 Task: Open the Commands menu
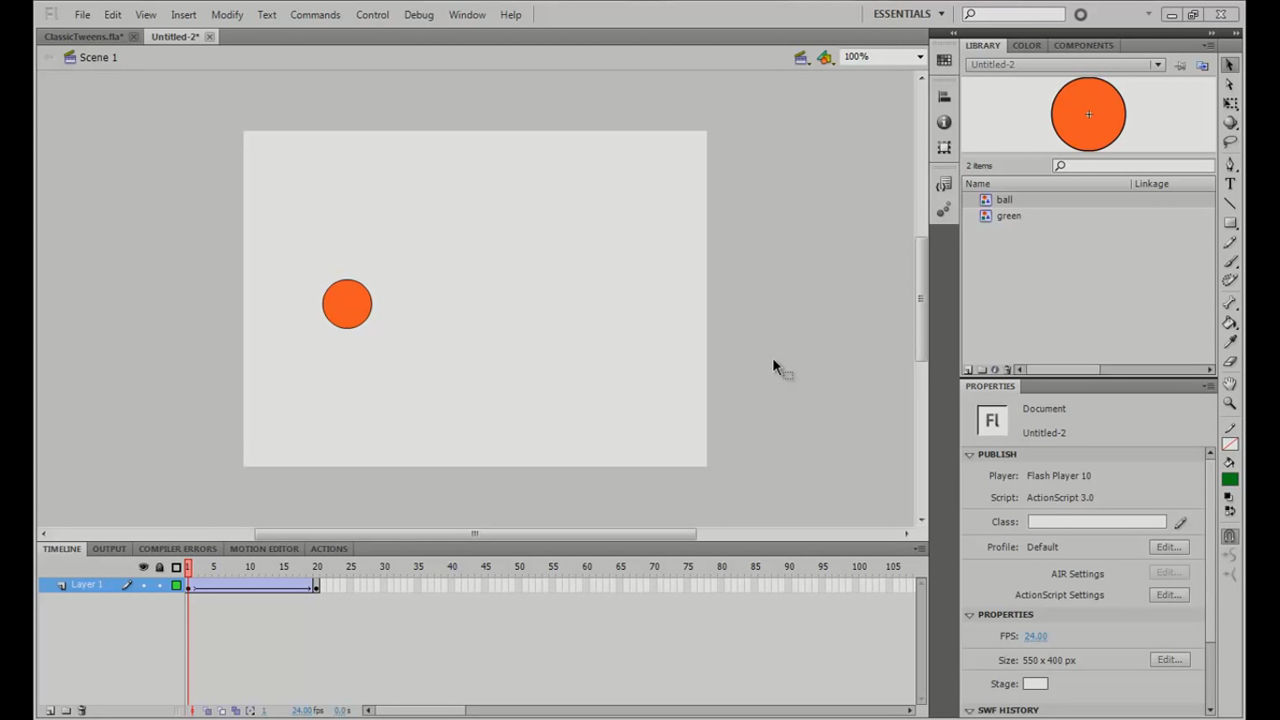[x=315, y=15]
